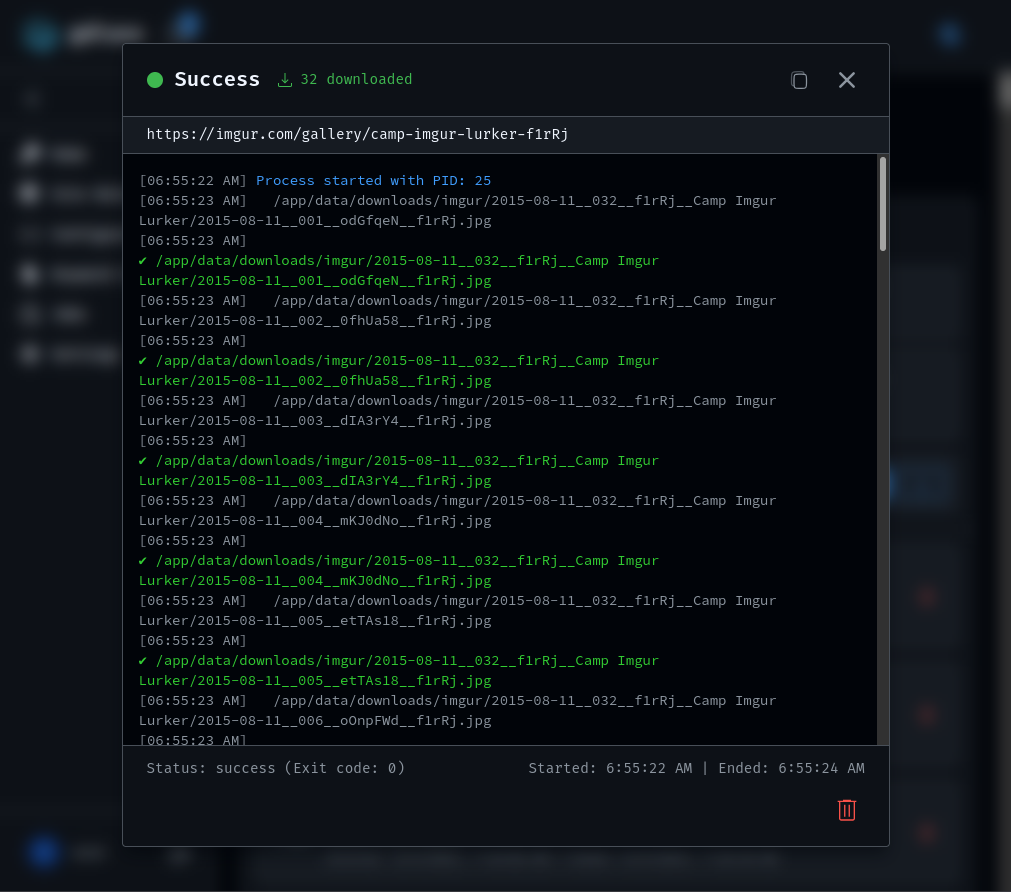Click the green checkmark for file 002 0fhUa58
This screenshot has height=892, width=1011.
coord(143,360)
